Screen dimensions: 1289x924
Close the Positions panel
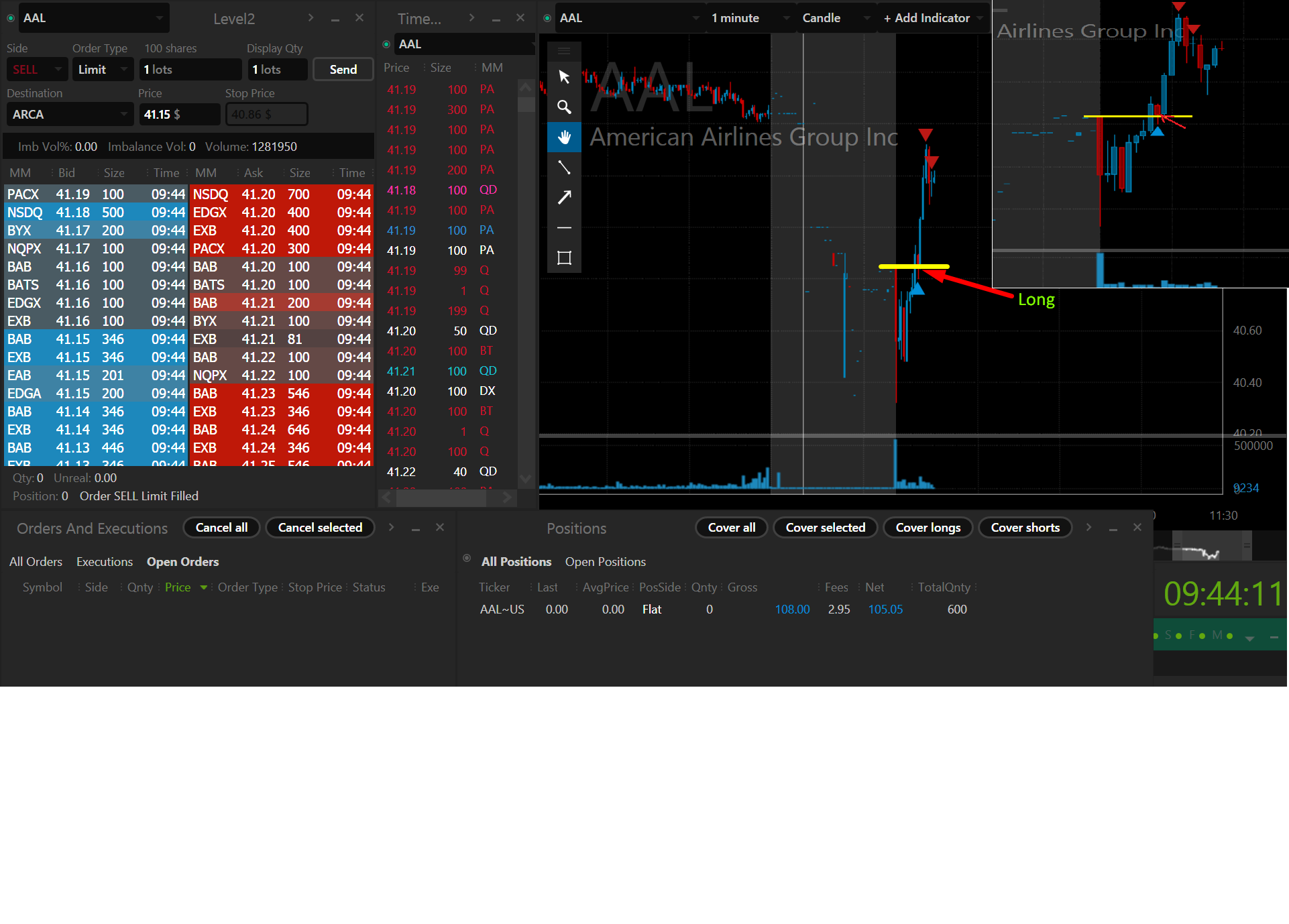(x=1137, y=527)
